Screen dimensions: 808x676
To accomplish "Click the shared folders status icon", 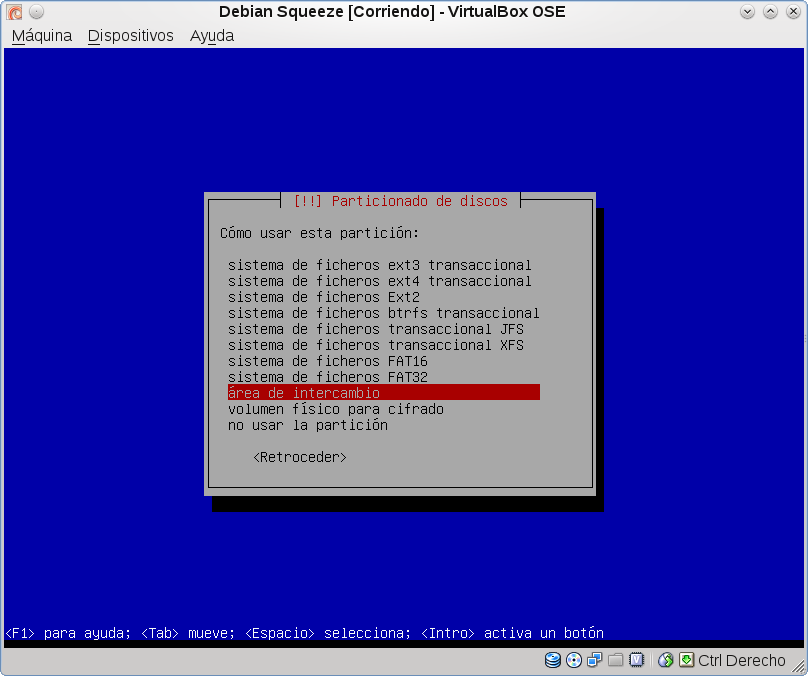I will (615, 660).
